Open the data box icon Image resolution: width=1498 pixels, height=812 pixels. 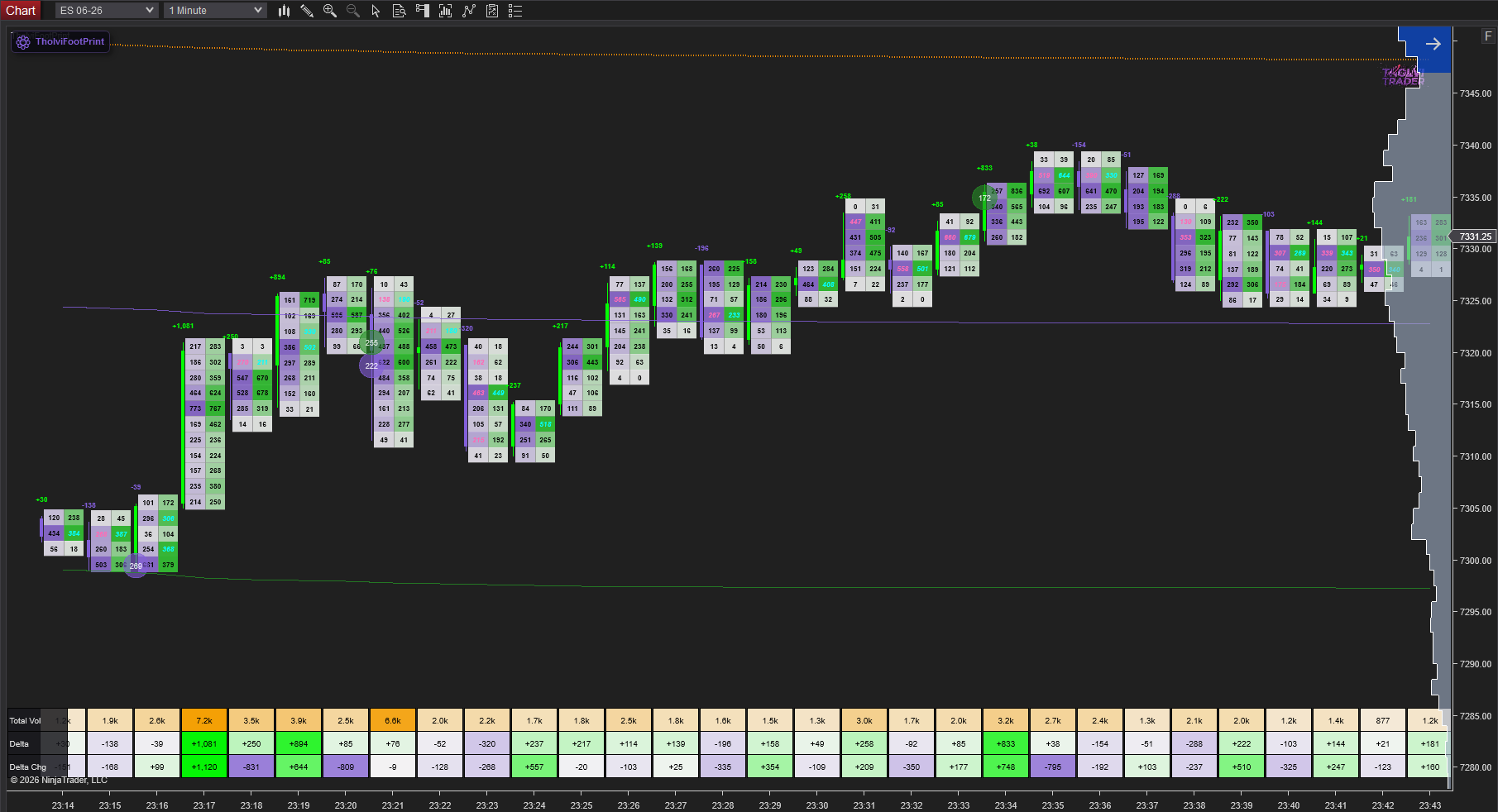click(x=399, y=11)
